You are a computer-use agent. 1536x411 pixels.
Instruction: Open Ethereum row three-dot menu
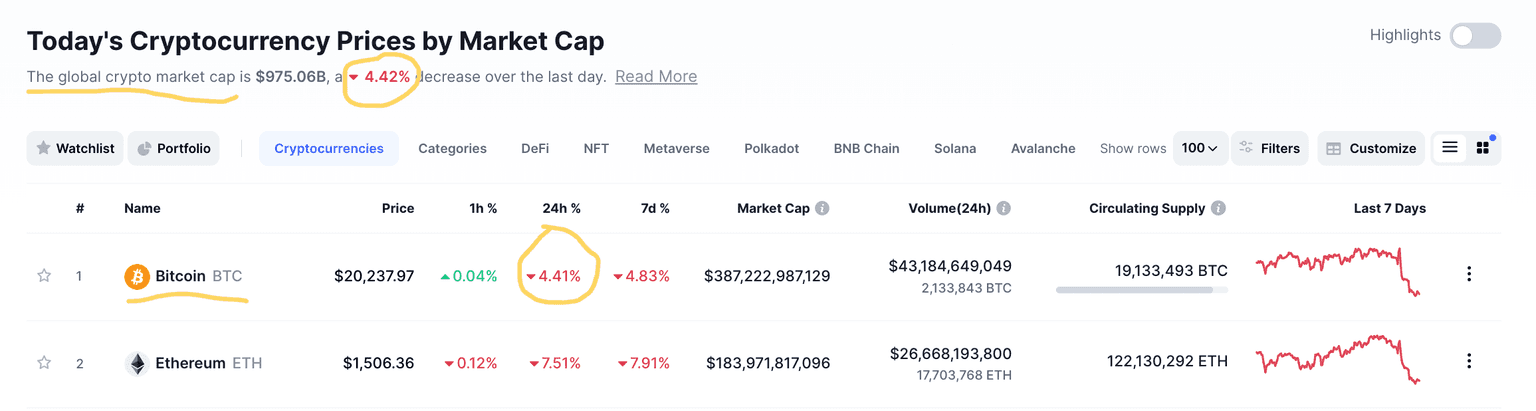[1468, 361]
